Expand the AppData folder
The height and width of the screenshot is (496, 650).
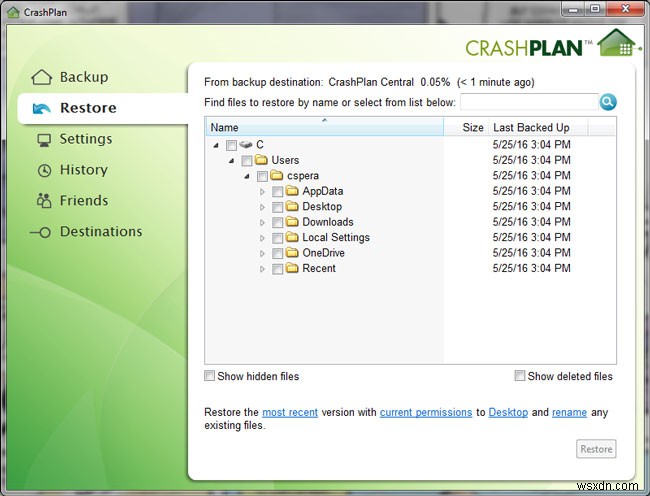[262, 191]
